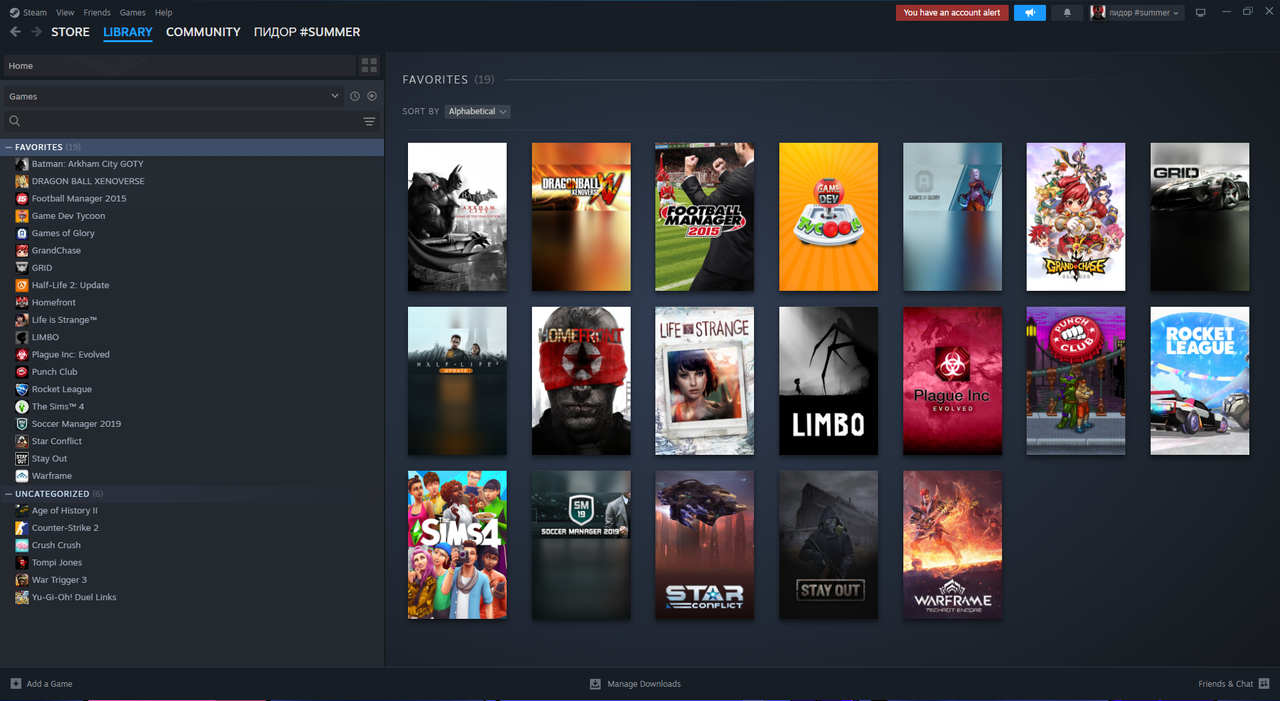This screenshot has height=701, width=1280.
Task: Click the back navigation arrow
Action: 15,32
